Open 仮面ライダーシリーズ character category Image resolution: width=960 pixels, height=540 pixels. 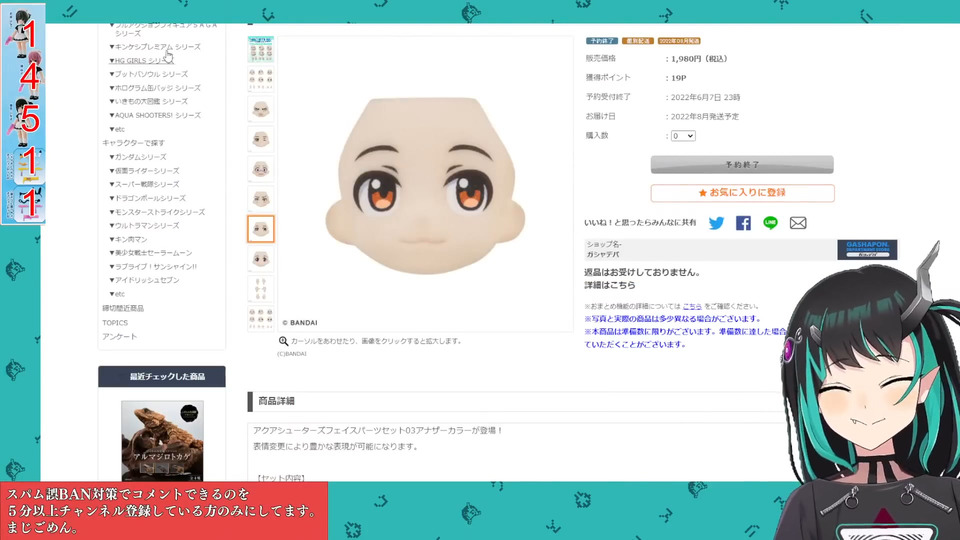point(147,171)
